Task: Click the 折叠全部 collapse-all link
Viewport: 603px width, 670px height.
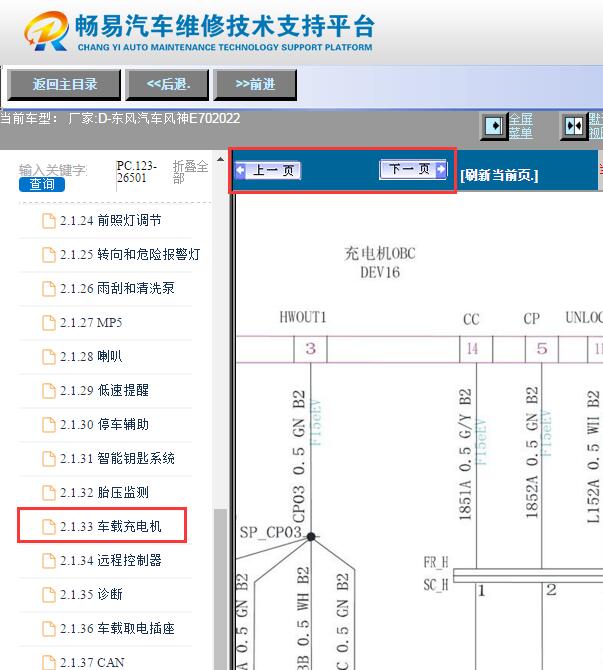Action: (191, 172)
